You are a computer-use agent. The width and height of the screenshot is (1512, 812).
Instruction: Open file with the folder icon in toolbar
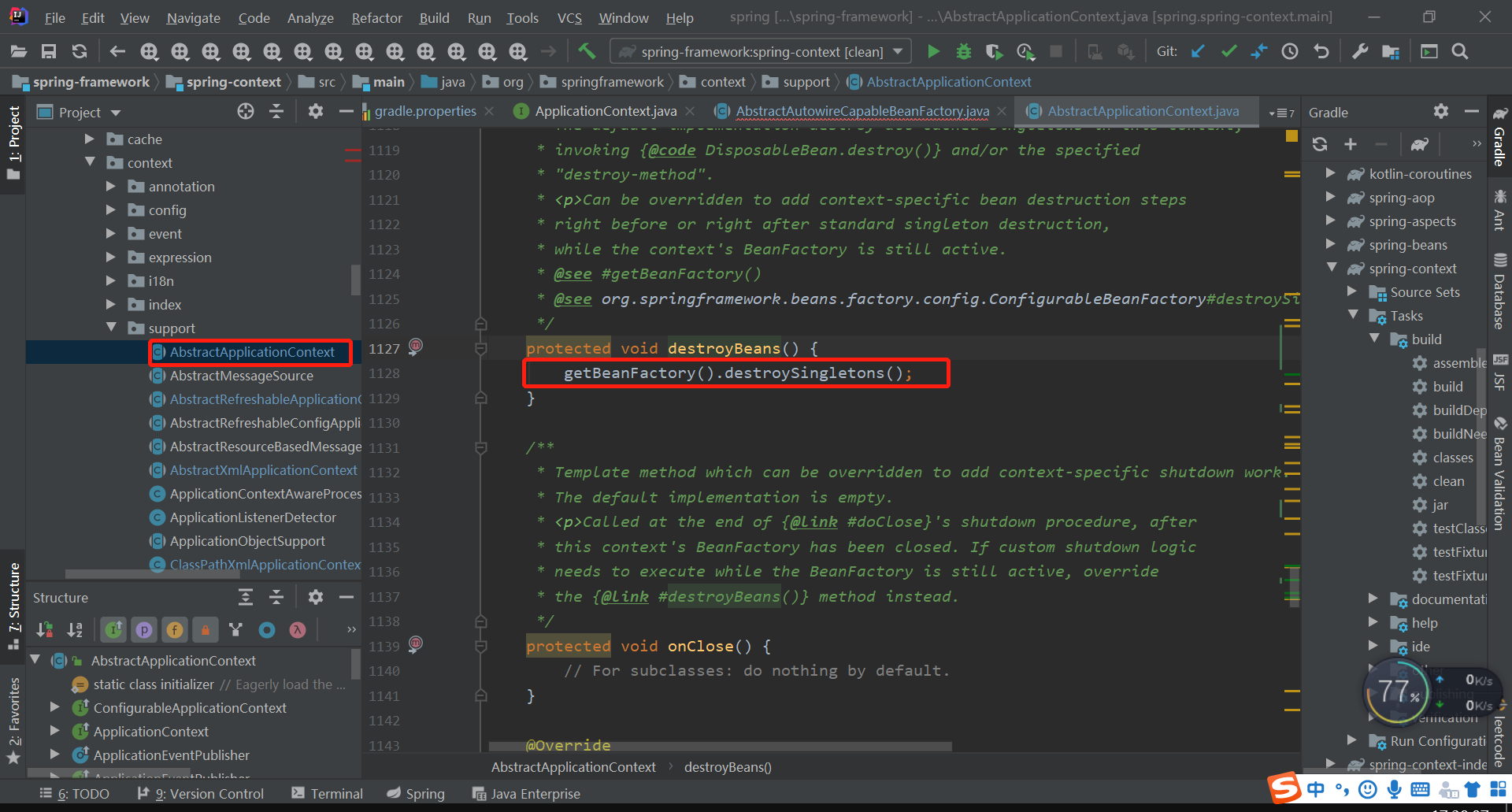[18, 51]
